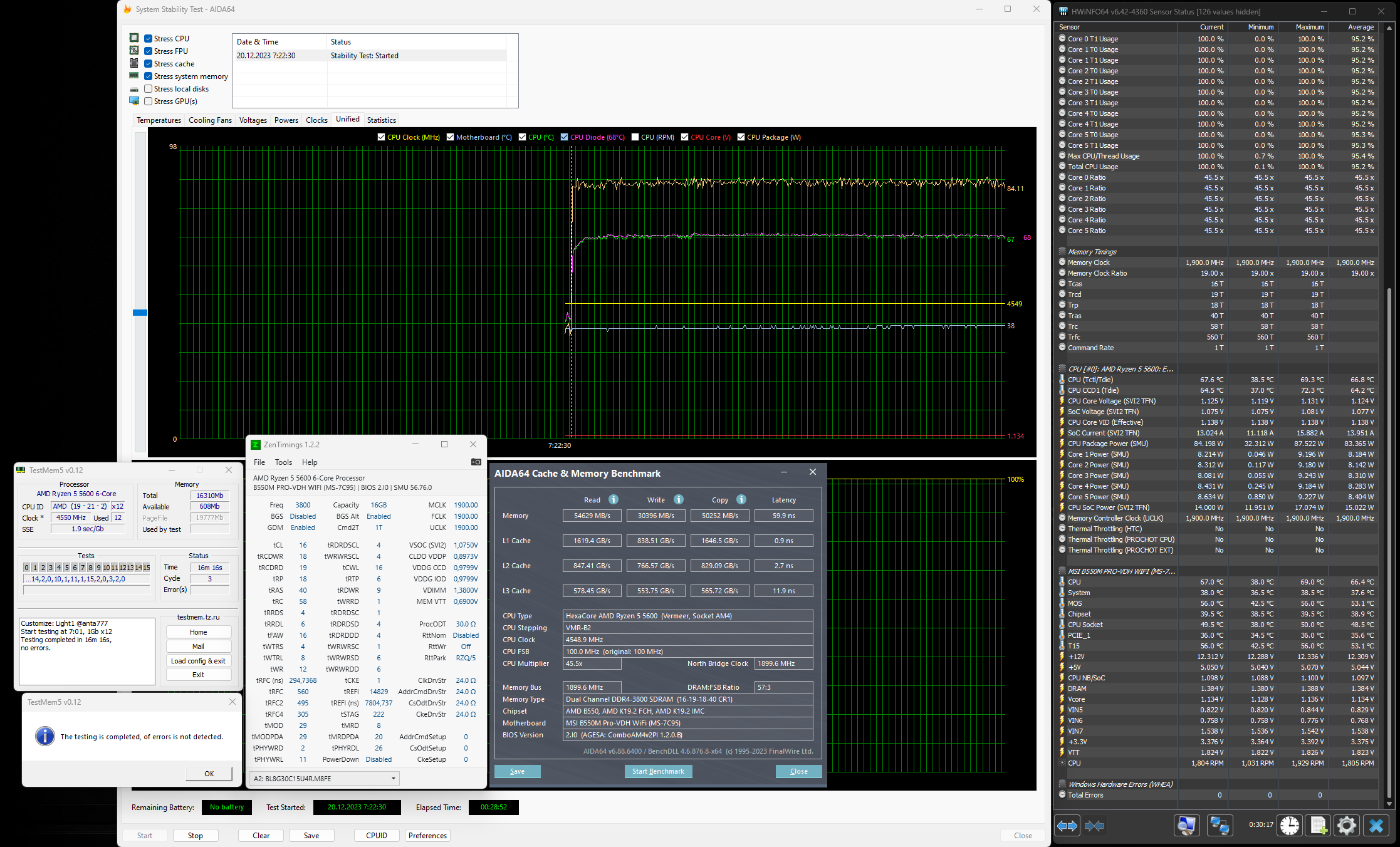Click OK in the TestMem5 dialog
Viewport: 1400px width, 847px height.
[209, 774]
